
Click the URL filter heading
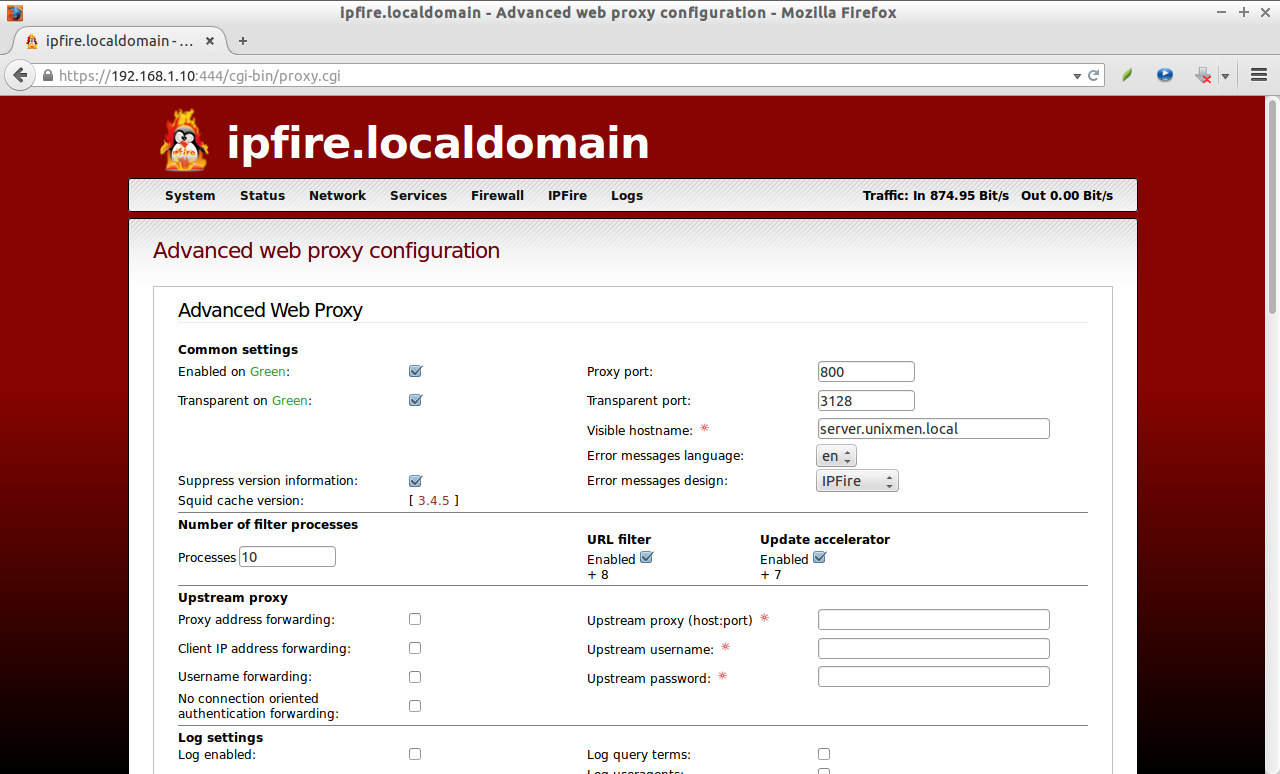point(619,540)
